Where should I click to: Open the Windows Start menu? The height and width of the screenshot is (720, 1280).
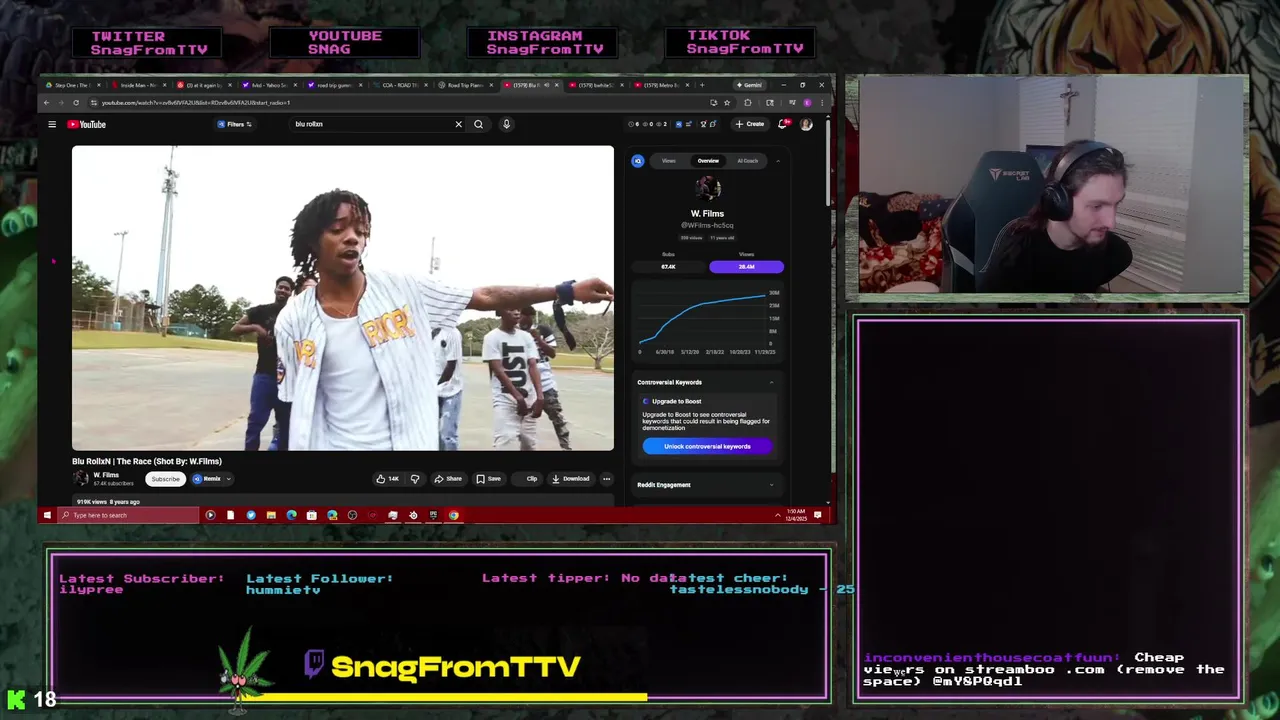click(47, 515)
